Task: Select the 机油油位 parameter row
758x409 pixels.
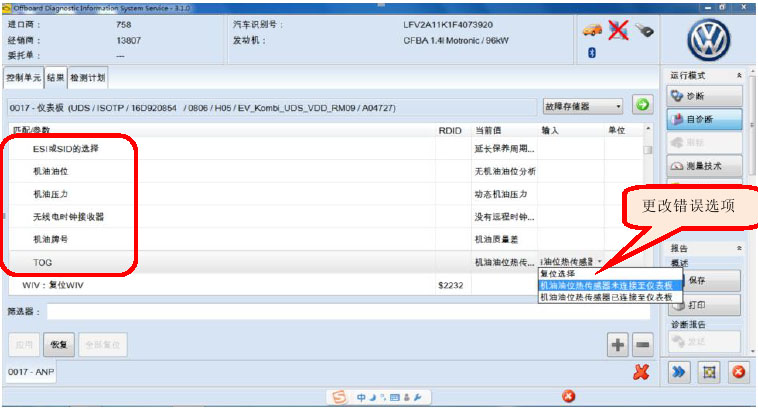Action: point(326,171)
